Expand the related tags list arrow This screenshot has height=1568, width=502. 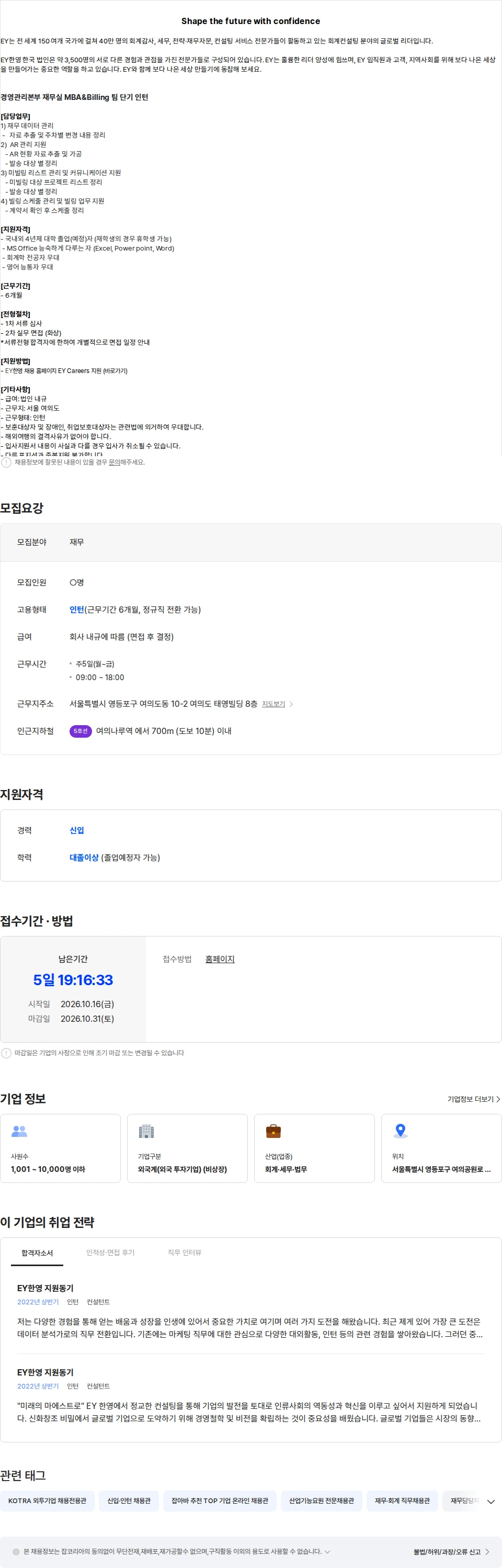tap(491, 1502)
